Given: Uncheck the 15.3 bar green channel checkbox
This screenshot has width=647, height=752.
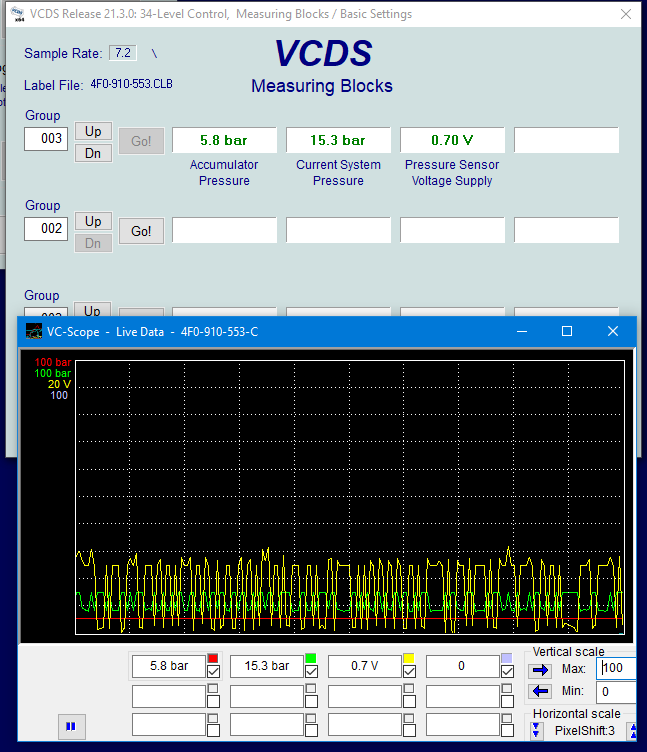Looking at the screenshot, I should point(311,671).
